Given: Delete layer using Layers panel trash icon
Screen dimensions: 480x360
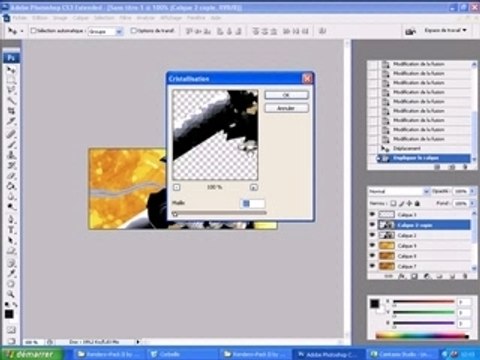Looking at the screenshot, I should click(465, 276).
